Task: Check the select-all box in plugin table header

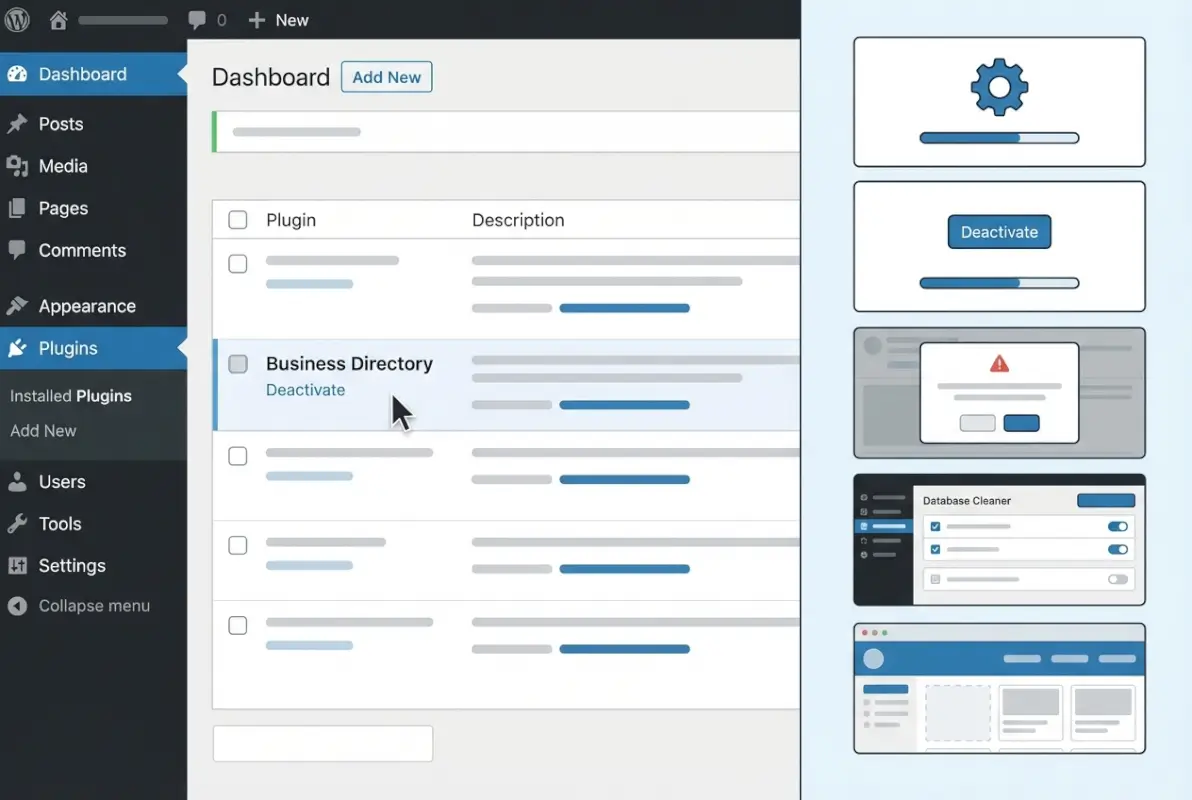Action: point(237,219)
